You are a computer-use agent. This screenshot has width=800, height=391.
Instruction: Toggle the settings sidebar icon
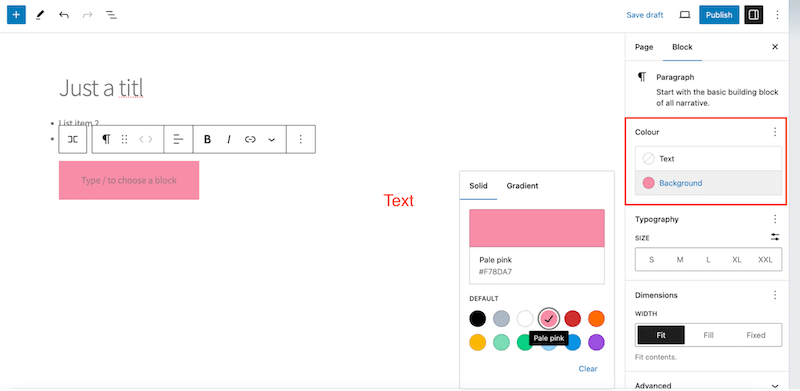(753, 15)
